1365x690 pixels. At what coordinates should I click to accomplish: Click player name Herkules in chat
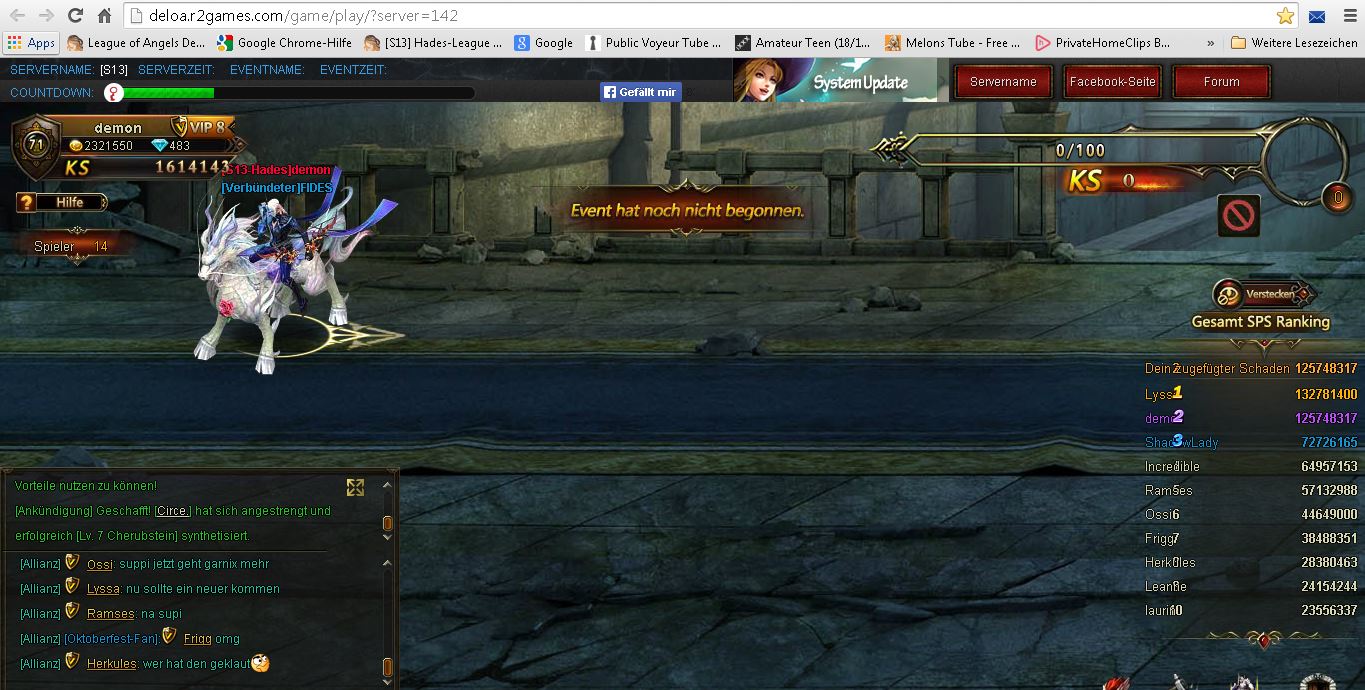111,663
